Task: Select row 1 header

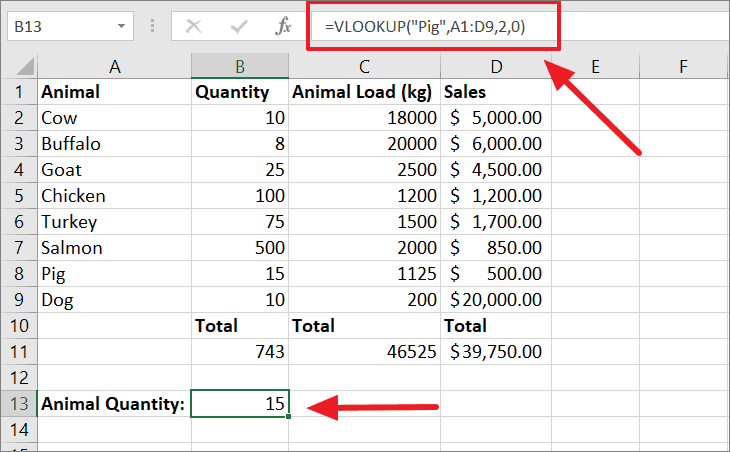Action: coord(19,92)
